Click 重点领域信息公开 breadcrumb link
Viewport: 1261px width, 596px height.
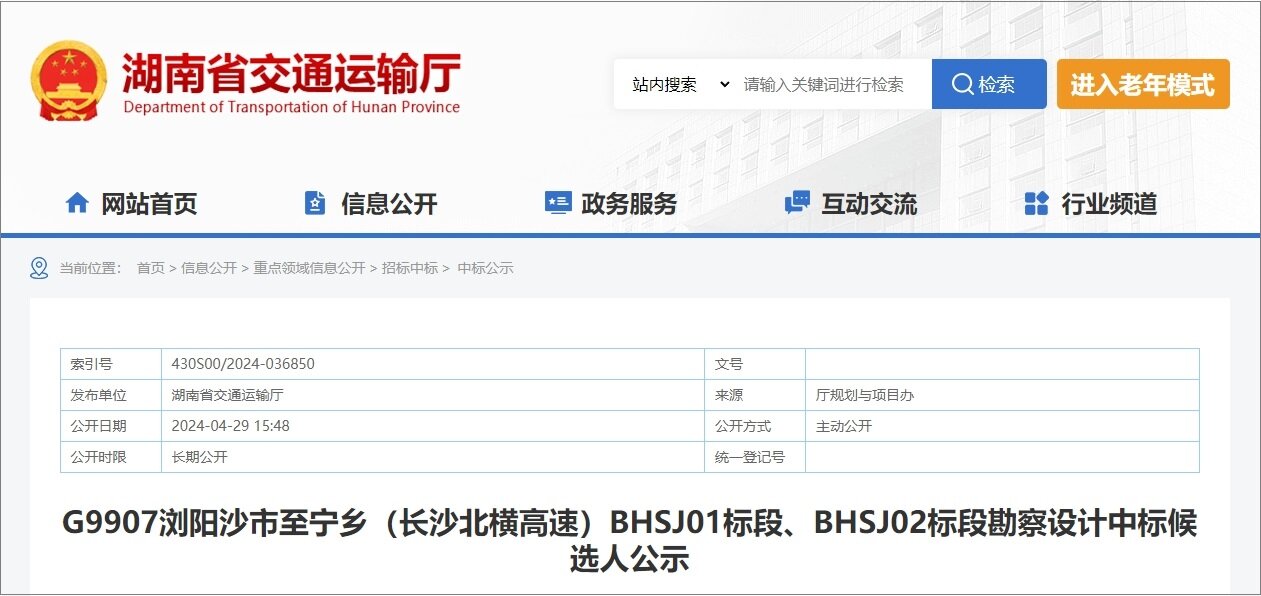pyautogui.click(x=309, y=268)
